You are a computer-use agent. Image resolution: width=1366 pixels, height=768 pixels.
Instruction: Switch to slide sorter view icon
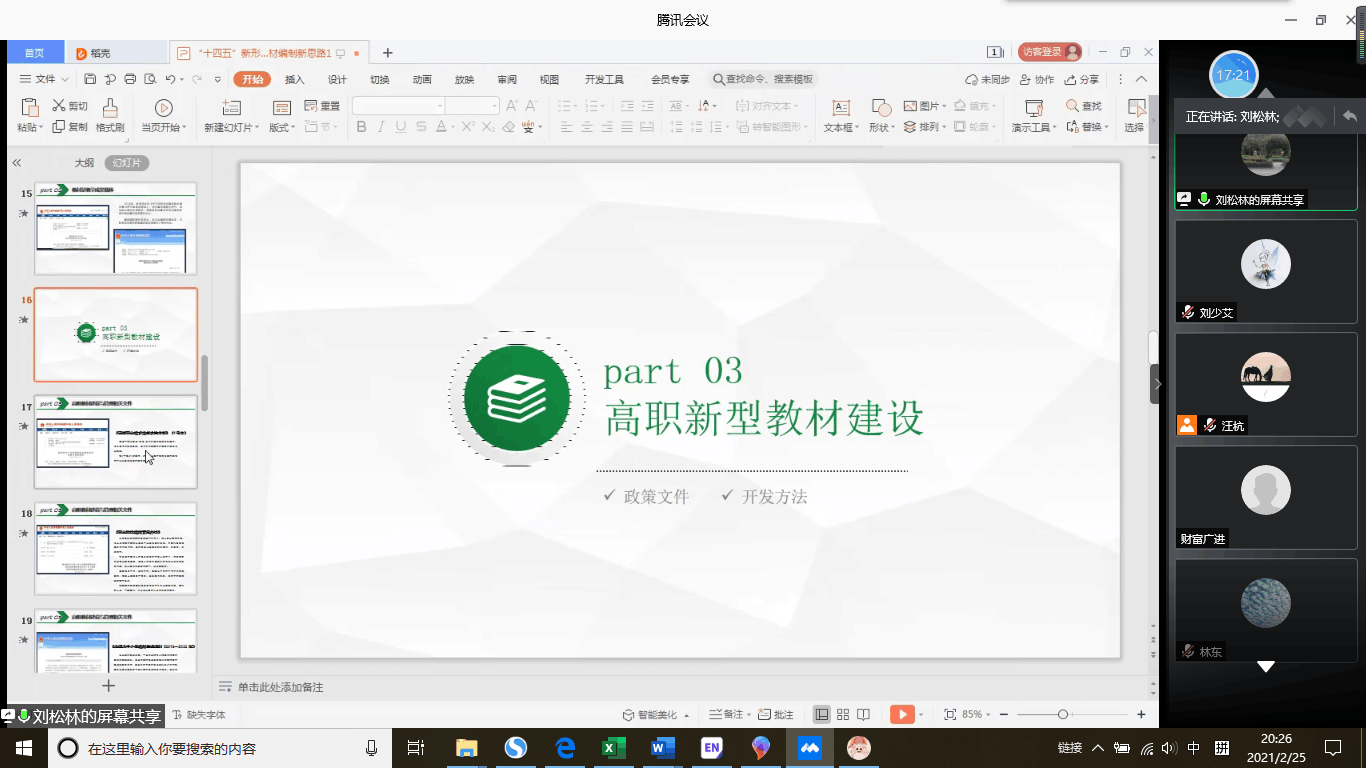tap(843, 714)
